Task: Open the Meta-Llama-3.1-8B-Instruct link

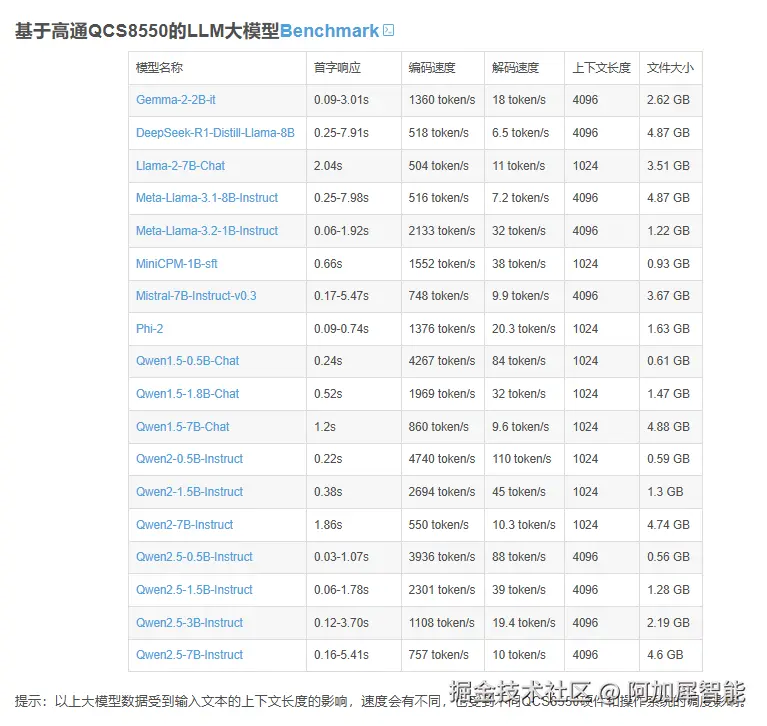Action: coord(207,198)
